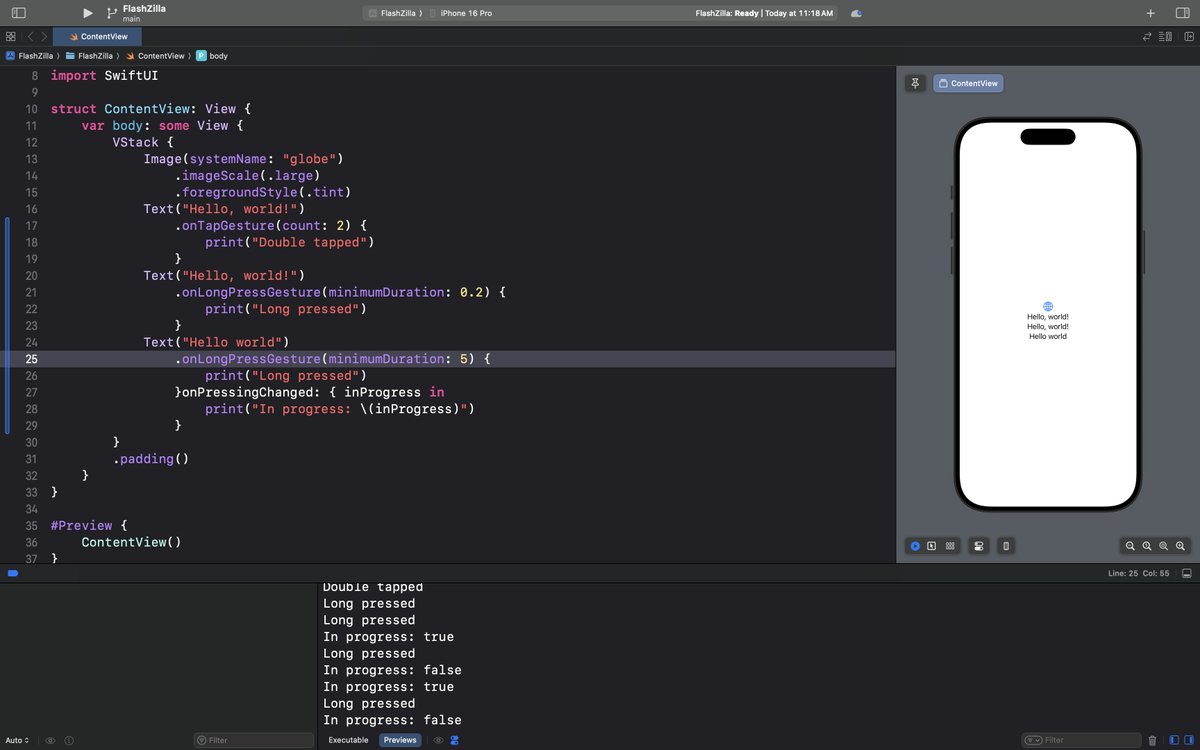Open body symbol in breadcrumb

click(x=212, y=56)
